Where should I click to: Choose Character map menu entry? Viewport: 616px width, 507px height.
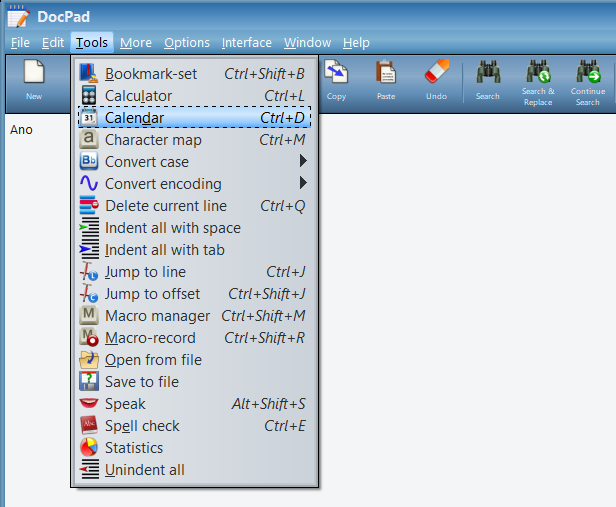point(195,139)
